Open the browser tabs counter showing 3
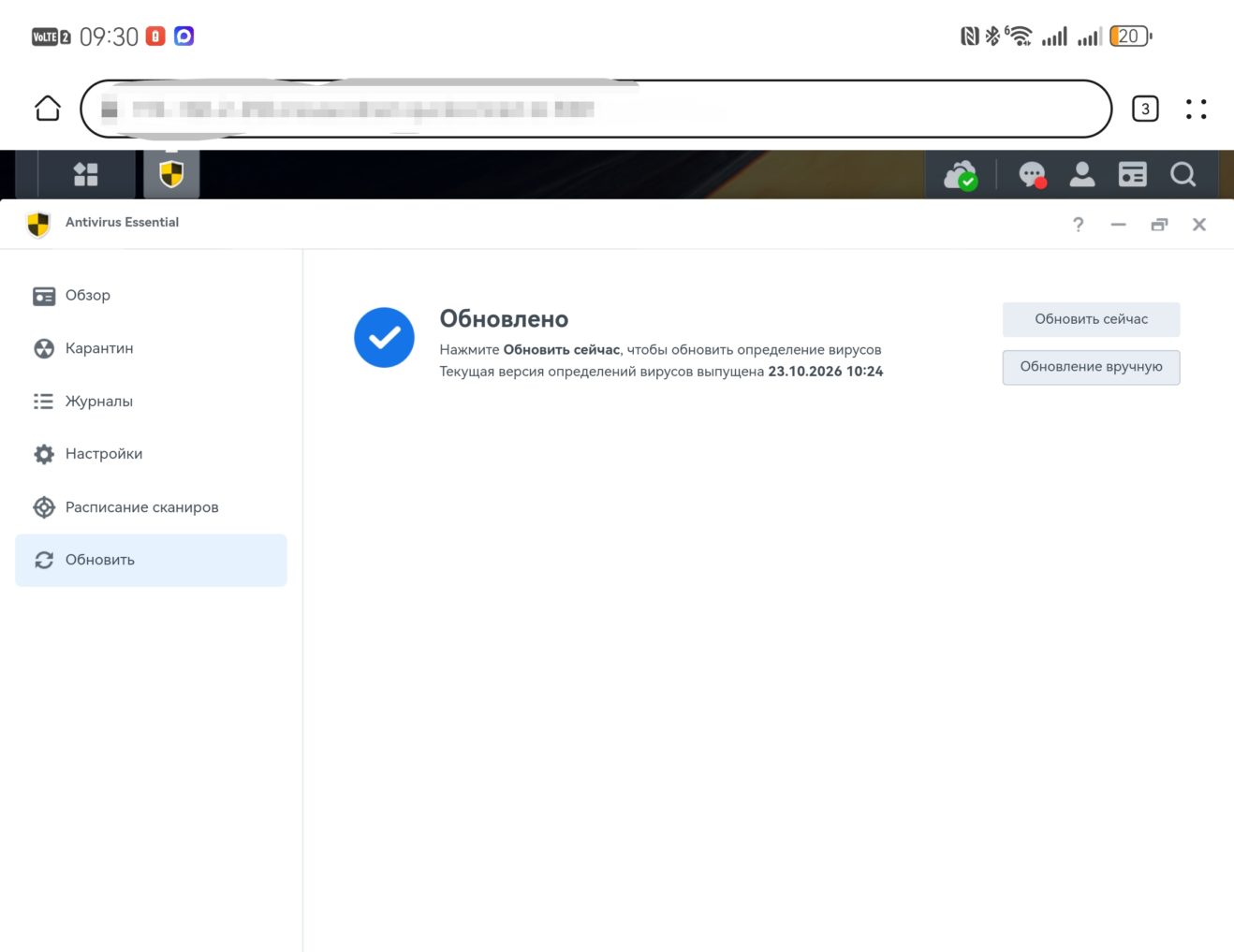The height and width of the screenshot is (952, 1234). tap(1145, 109)
